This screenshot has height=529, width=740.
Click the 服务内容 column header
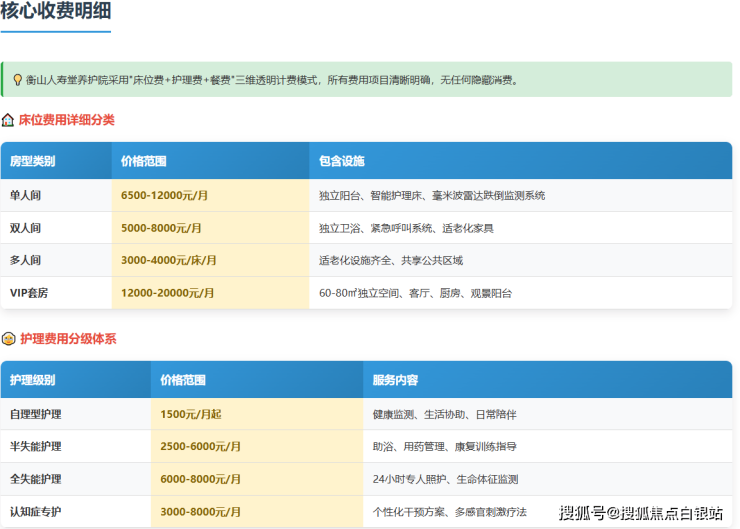click(395, 381)
